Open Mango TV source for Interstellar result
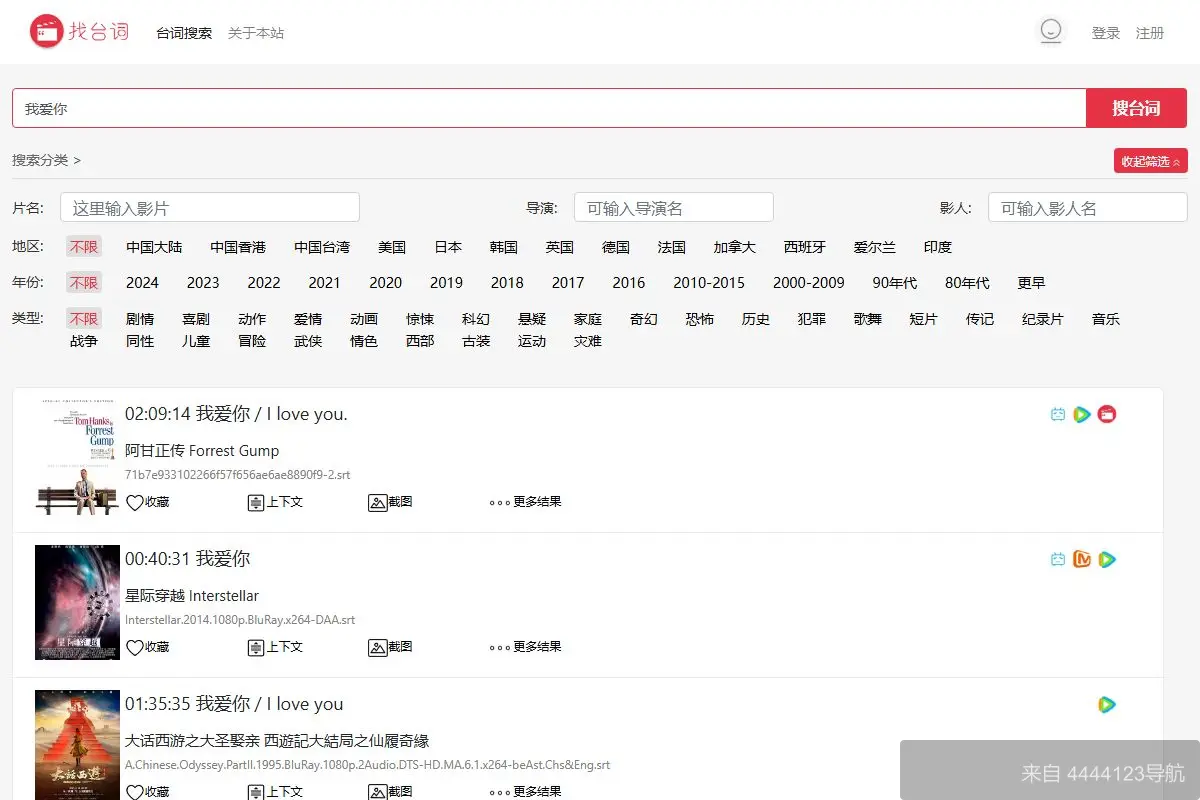The height and width of the screenshot is (800, 1200). click(x=1082, y=559)
